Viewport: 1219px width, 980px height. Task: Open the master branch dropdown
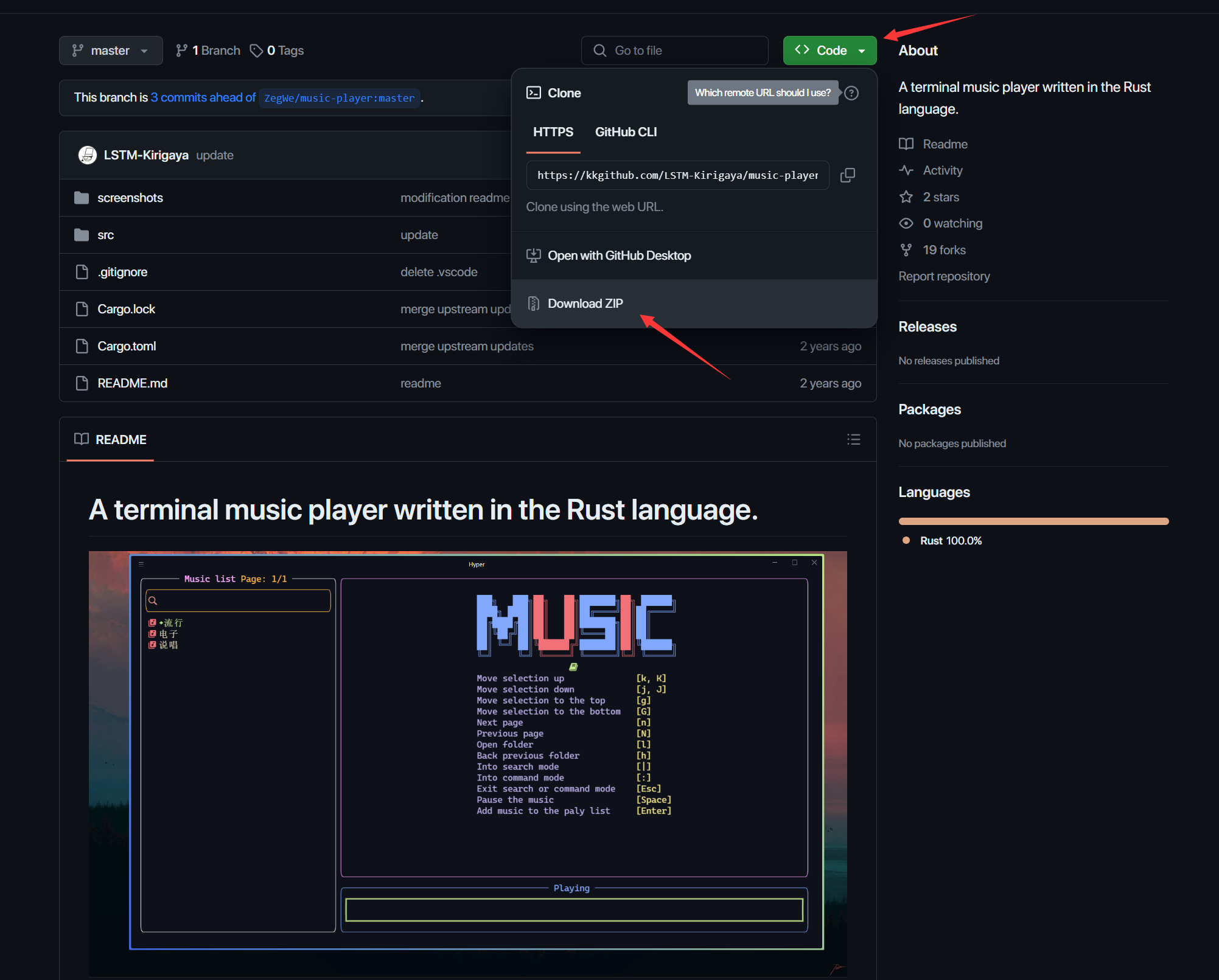(111, 50)
